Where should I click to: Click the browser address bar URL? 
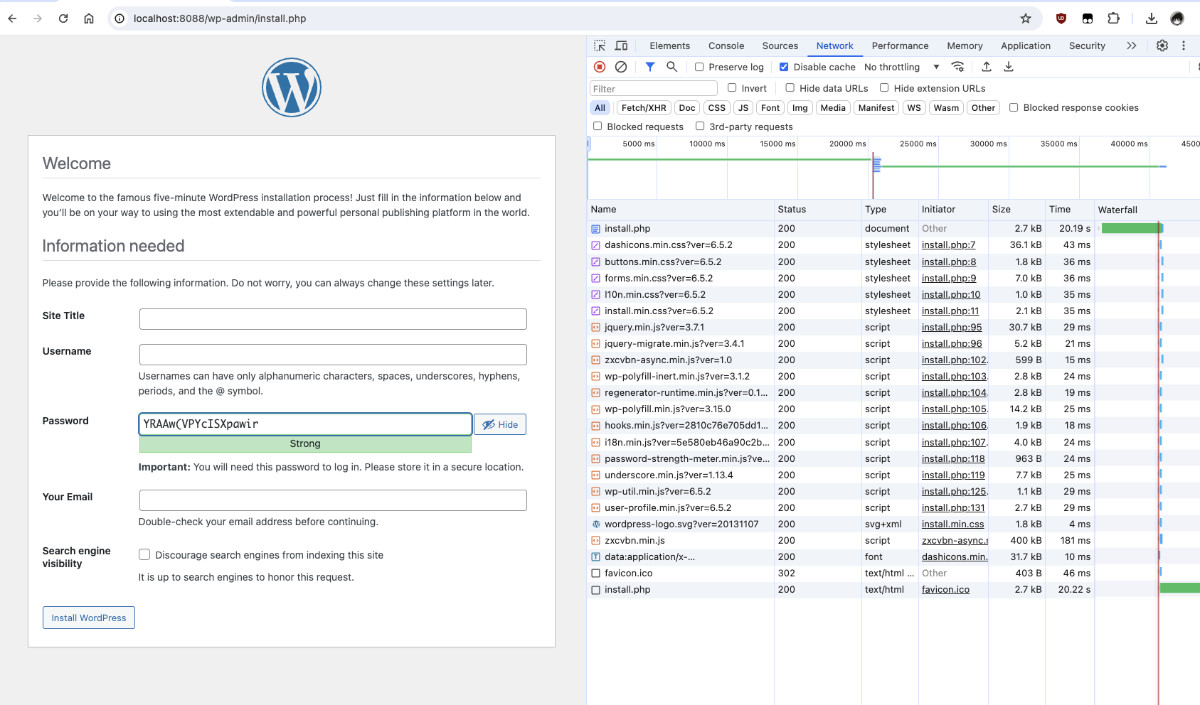(x=219, y=18)
